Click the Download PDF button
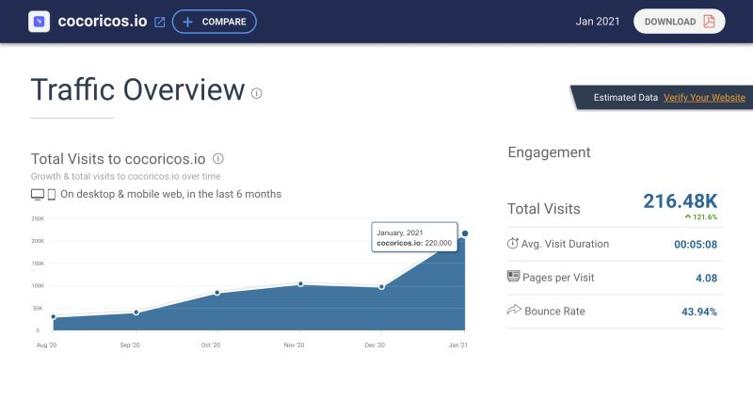Image resolution: width=753 pixels, height=400 pixels. coord(679,21)
